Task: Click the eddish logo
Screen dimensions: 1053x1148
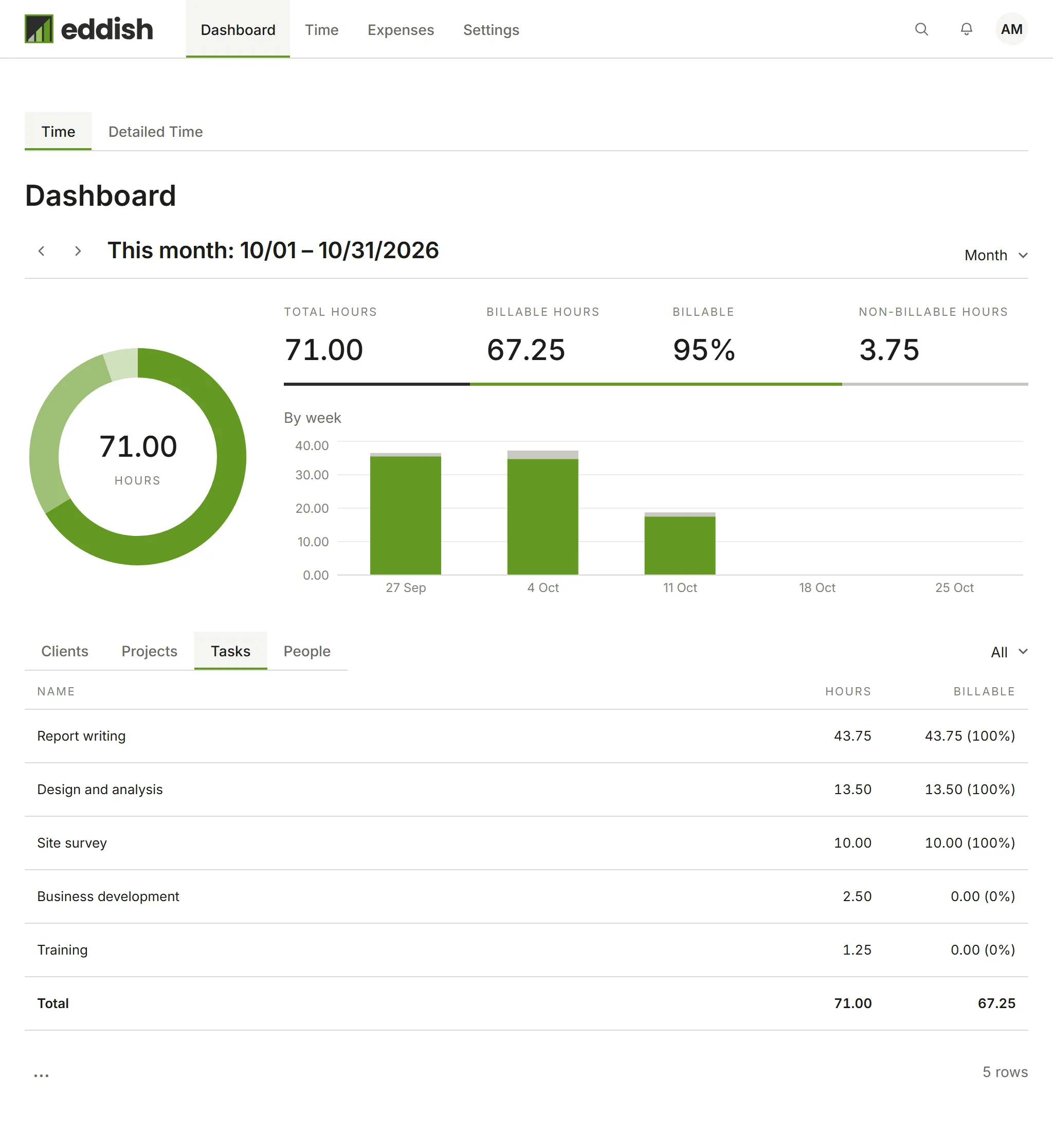Action: point(89,29)
